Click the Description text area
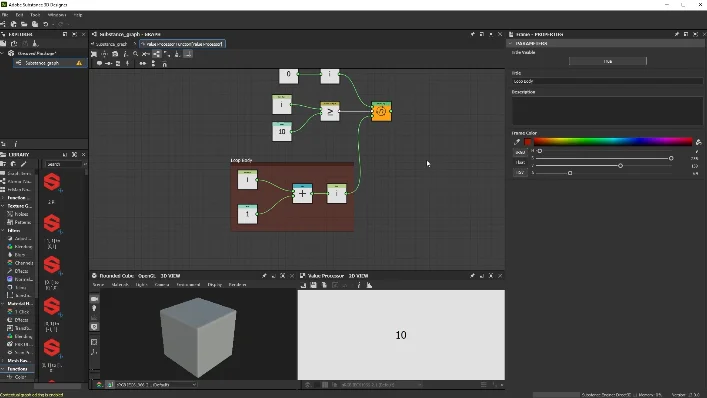 (x=607, y=111)
